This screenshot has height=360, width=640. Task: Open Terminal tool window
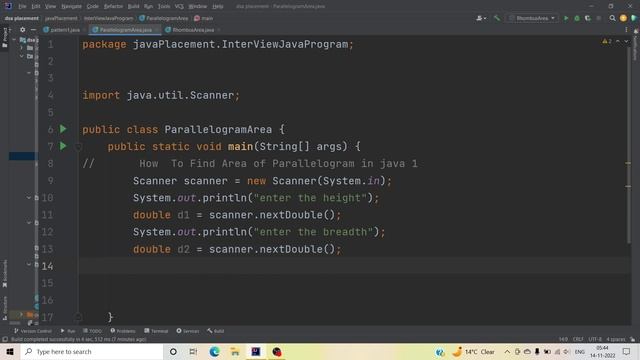(x=156, y=331)
